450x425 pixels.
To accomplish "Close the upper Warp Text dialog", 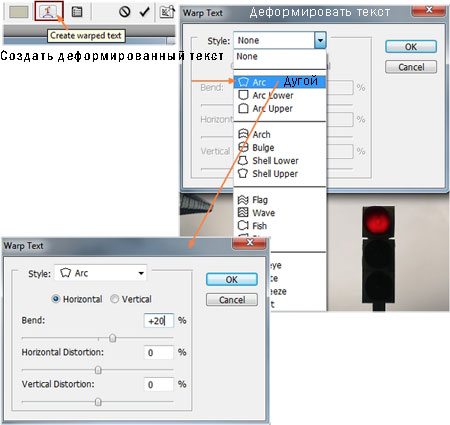I will [x=429, y=10].
